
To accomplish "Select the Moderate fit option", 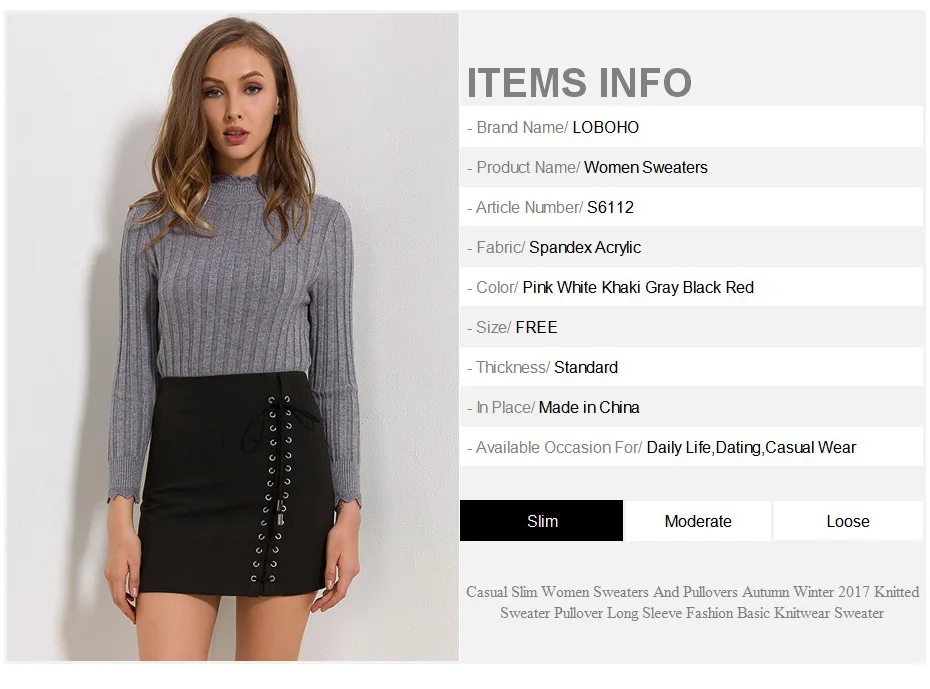I will 698,521.
